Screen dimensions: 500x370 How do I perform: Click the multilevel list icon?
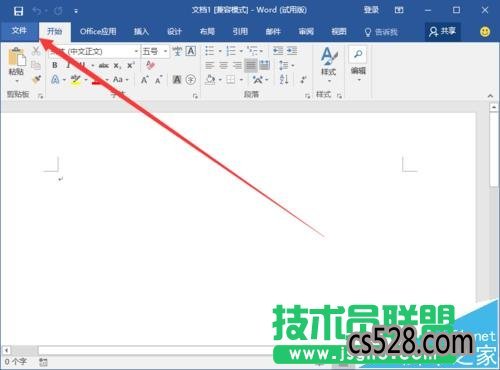click(252, 51)
